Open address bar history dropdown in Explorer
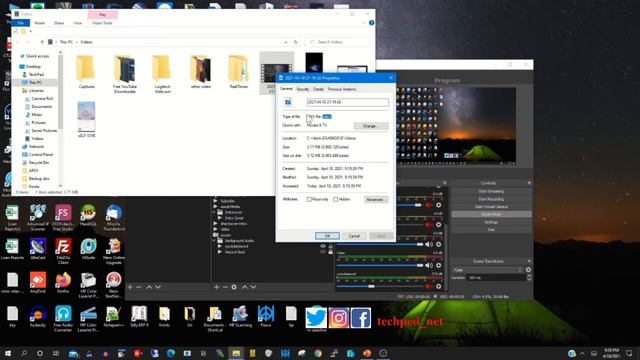Screen dimensions: 640x360 coord(285,42)
